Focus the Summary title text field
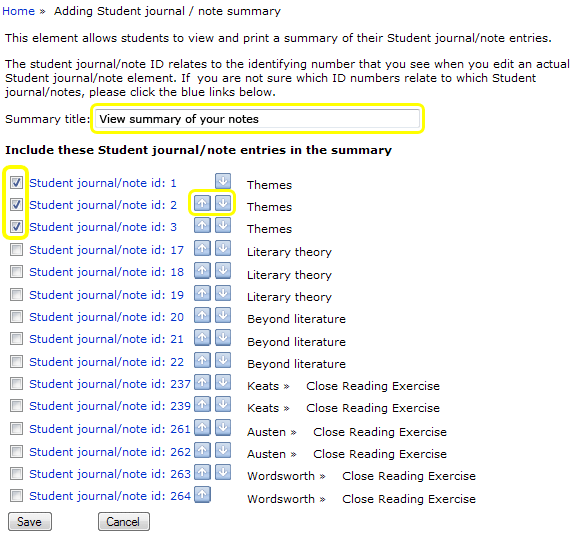575x538 pixels. tap(257, 119)
